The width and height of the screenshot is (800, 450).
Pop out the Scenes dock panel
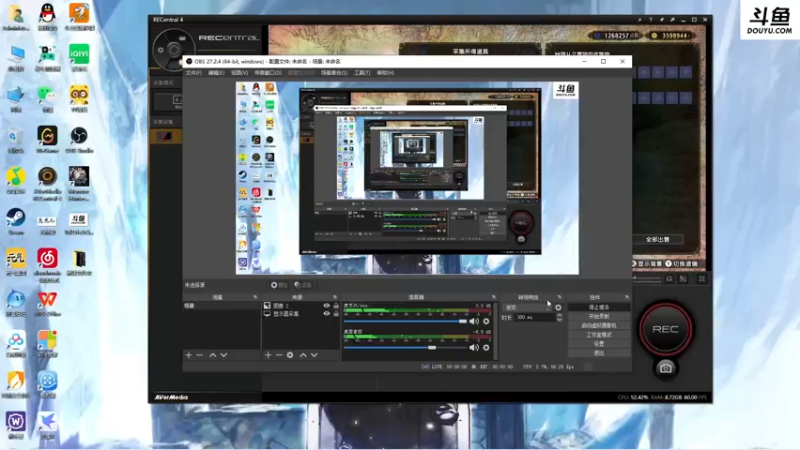pyautogui.click(x=255, y=297)
